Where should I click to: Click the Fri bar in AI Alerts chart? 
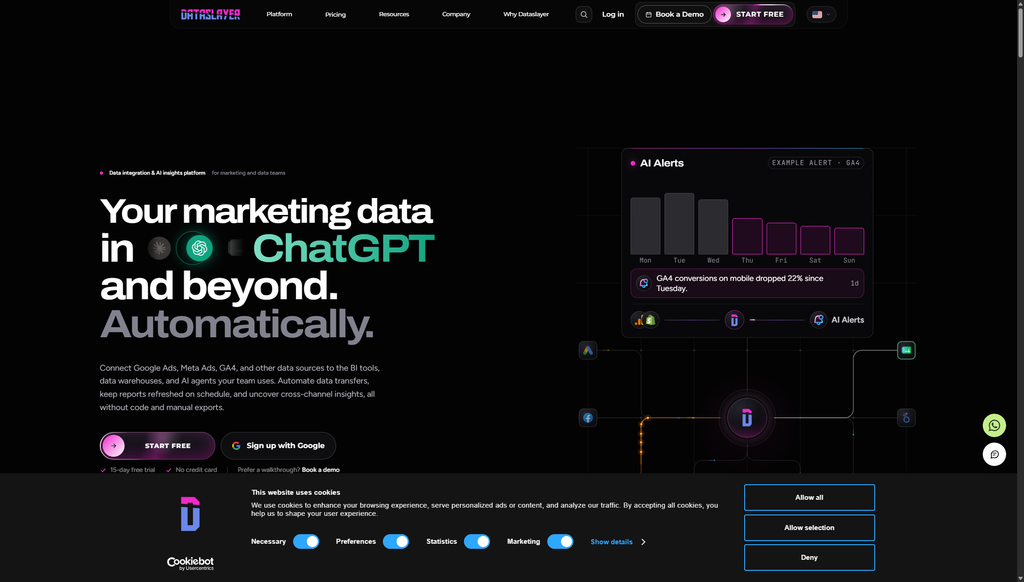(781, 238)
